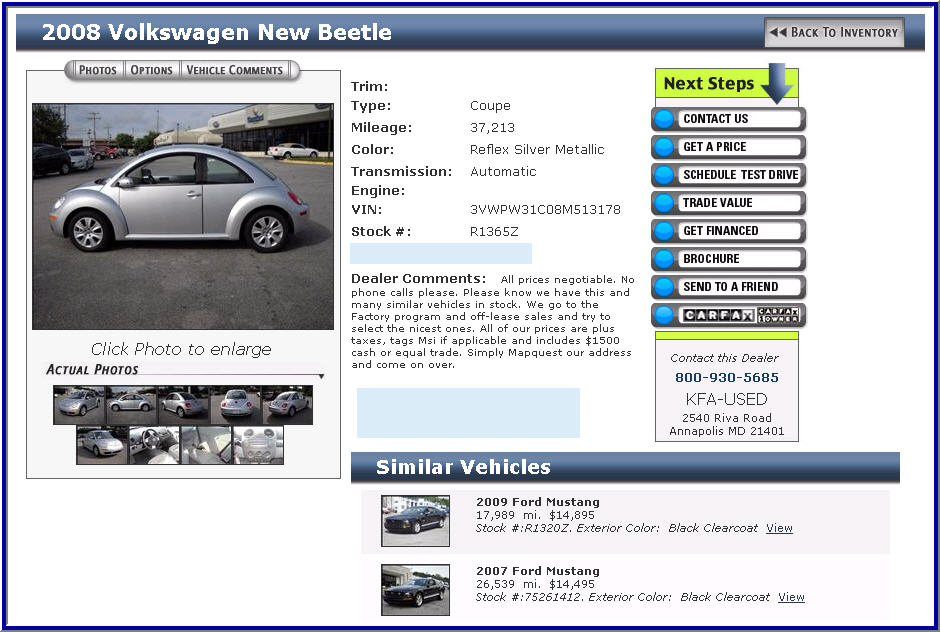This screenshot has height=632, width=940.
Task: Click the Get A Price button
Action: point(728,147)
